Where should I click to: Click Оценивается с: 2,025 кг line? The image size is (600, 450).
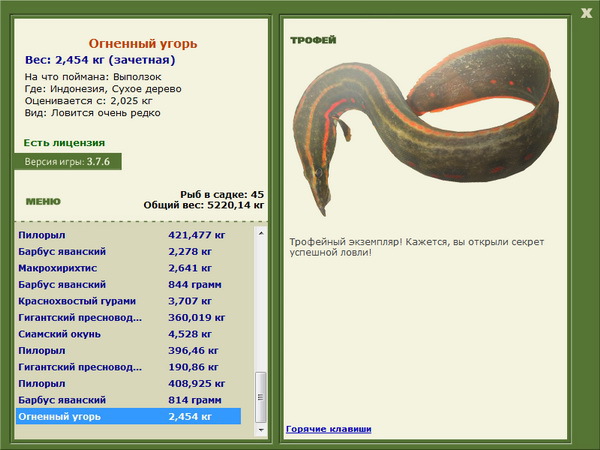point(88,101)
